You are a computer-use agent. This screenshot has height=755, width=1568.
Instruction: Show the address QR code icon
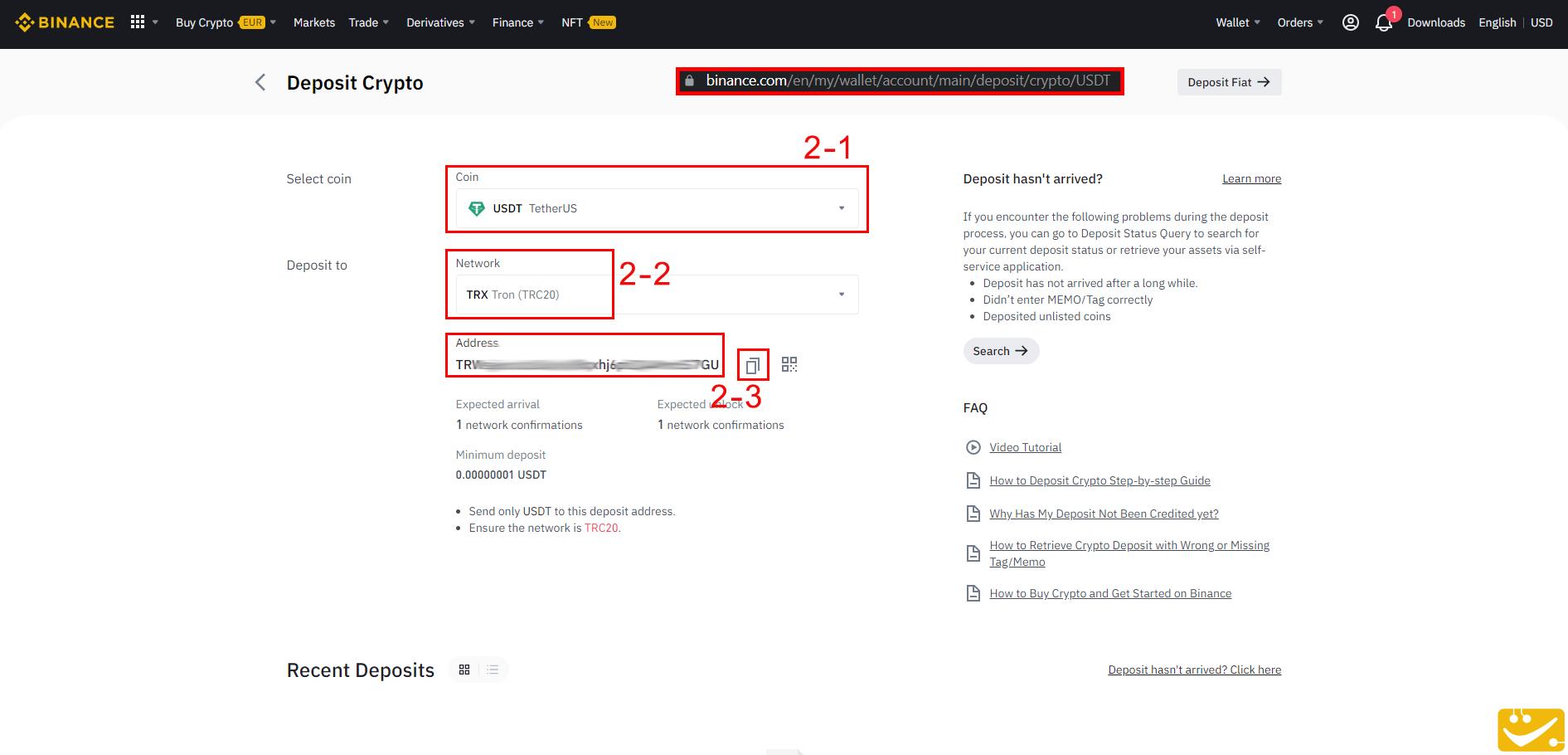pos(789,364)
